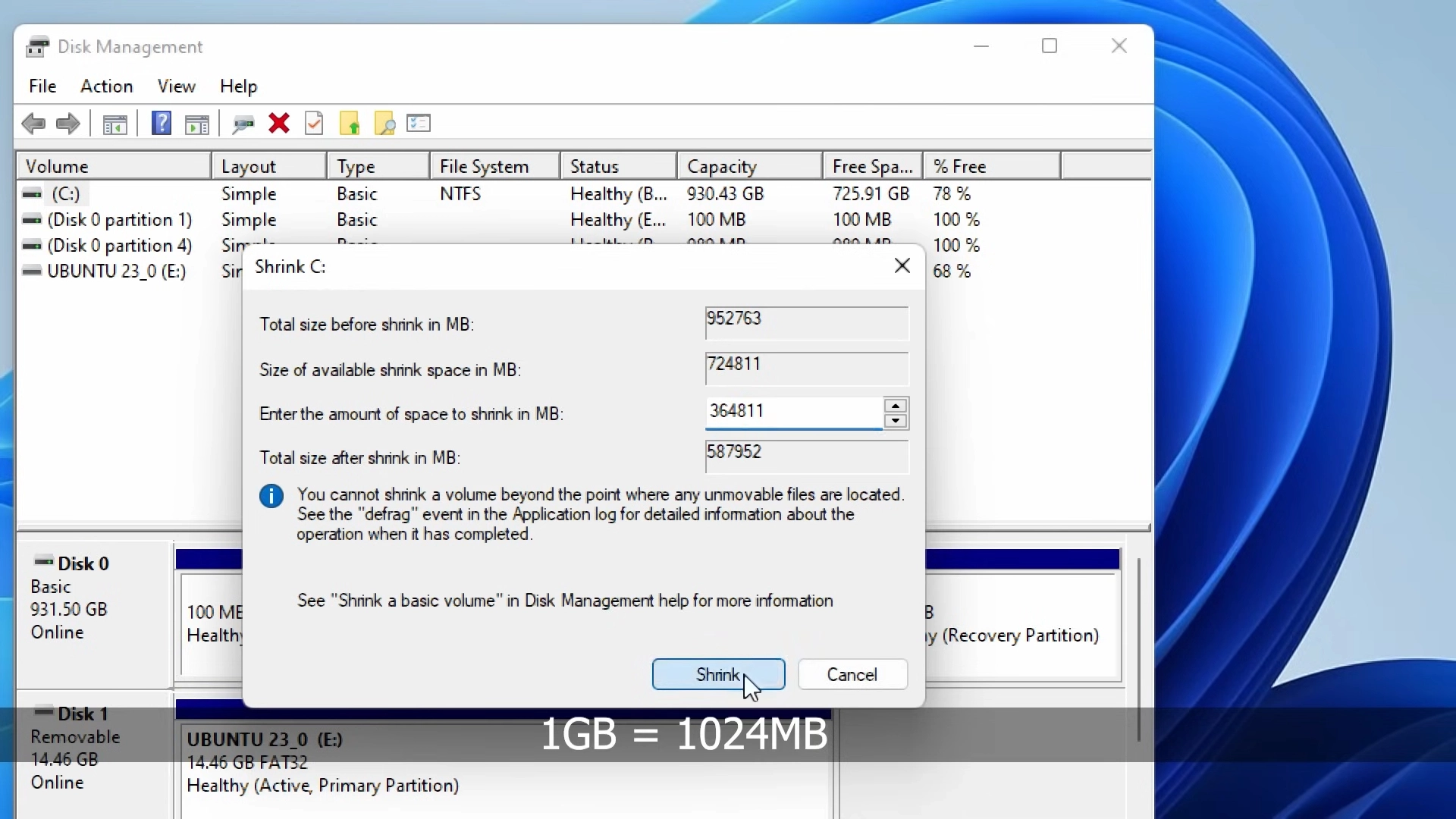Click the 78 % free cell
This screenshot has height=819, width=1456.
pos(952,194)
